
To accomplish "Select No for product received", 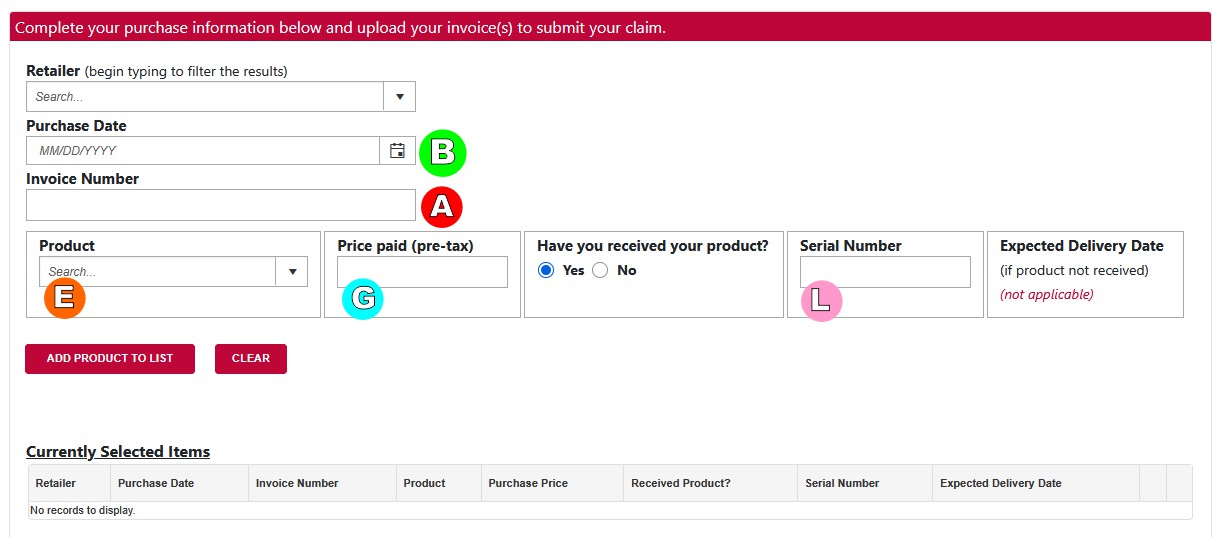I will coord(600,270).
